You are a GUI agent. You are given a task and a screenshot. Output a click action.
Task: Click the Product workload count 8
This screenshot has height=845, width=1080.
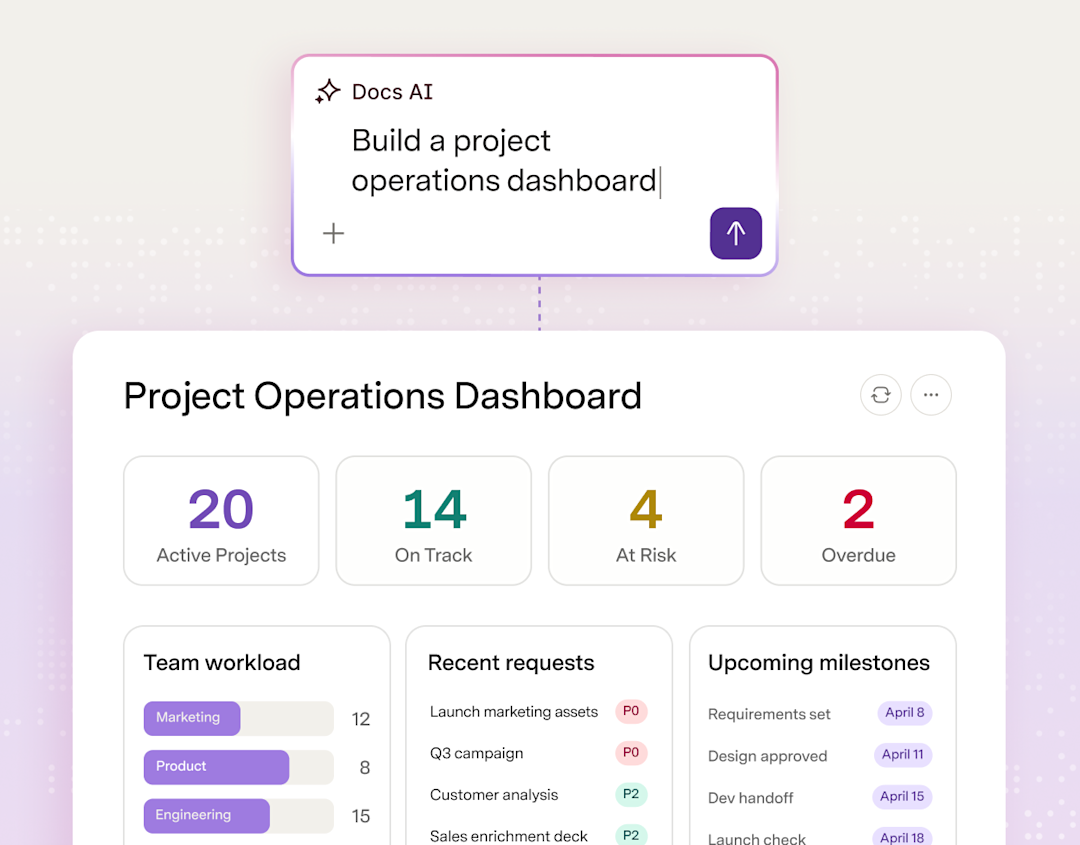click(x=364, y=768)
